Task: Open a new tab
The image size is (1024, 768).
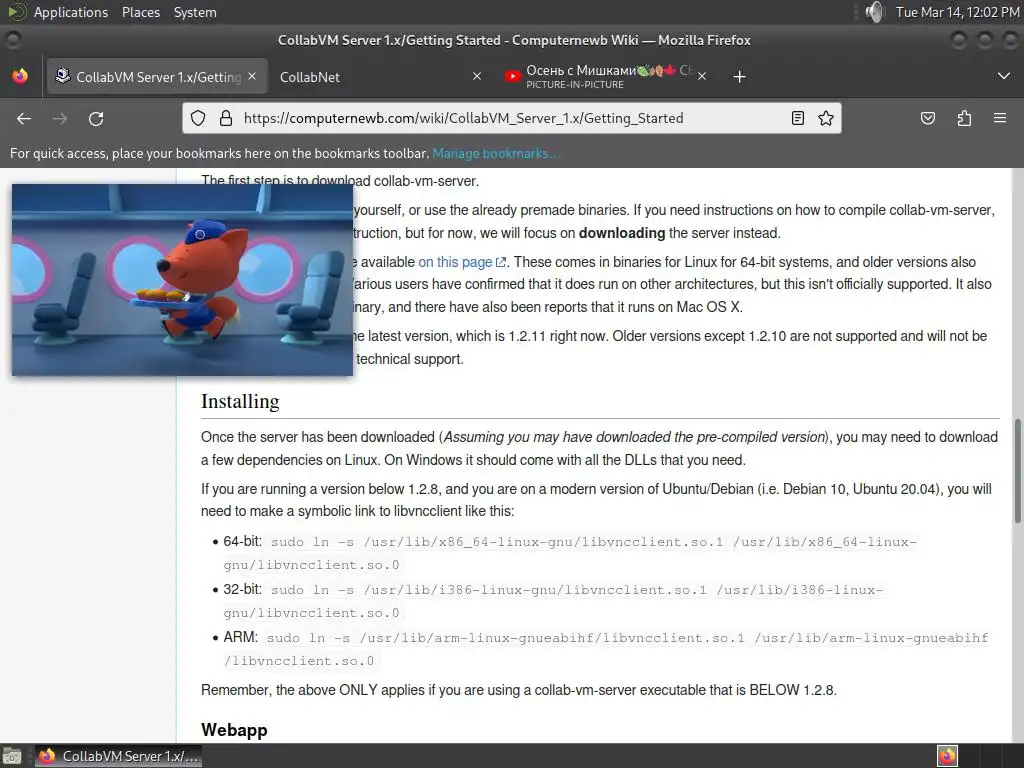Action: (x=739, y=76)
